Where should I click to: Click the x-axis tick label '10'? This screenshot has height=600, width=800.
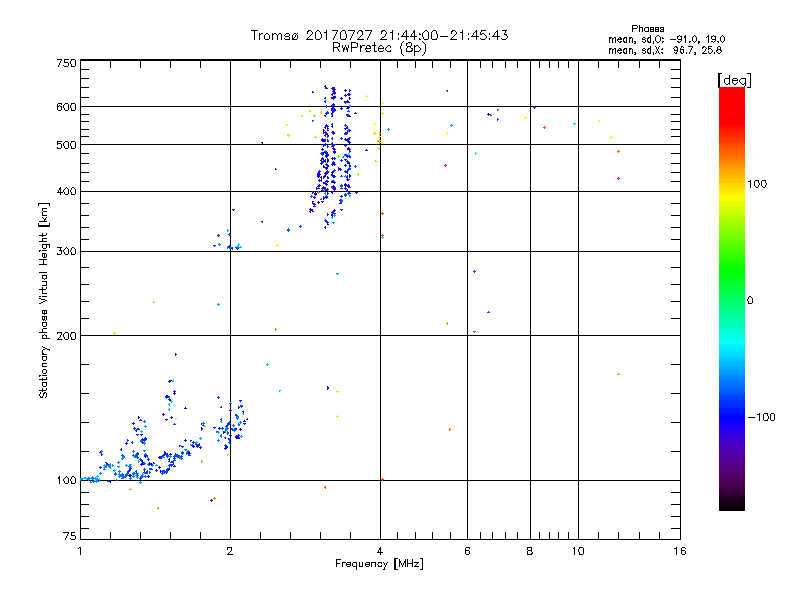pos(578,551)
